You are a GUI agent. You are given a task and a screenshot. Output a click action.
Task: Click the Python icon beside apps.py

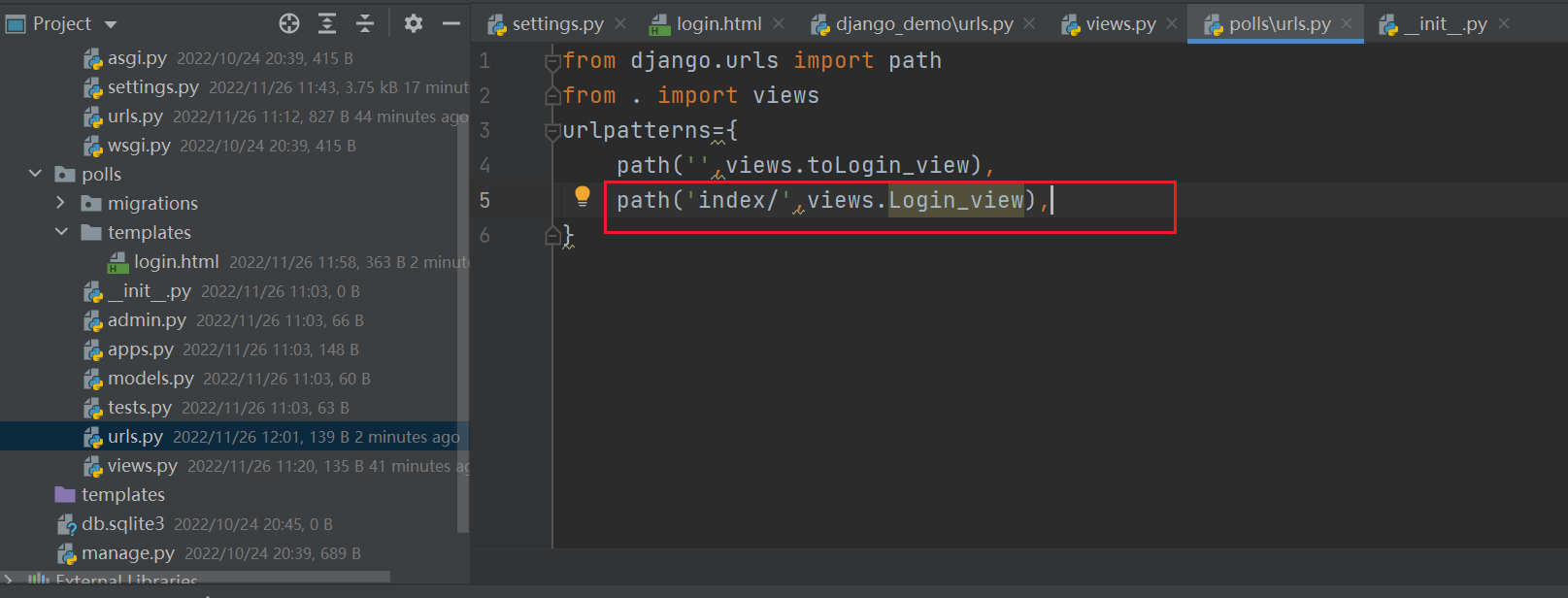93,350
